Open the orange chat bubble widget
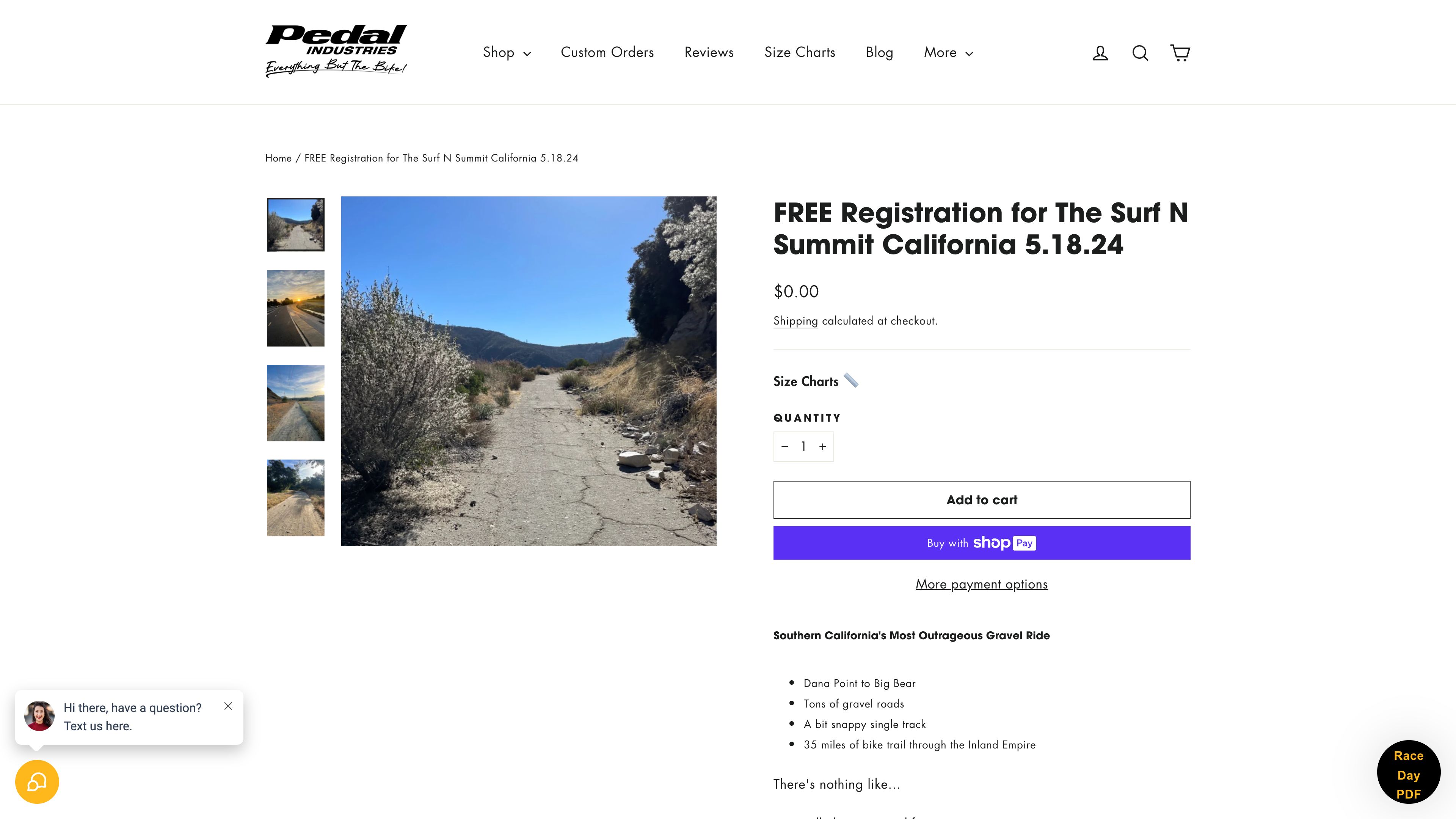The image size is (1456, 819). click(x=37, y=782)
